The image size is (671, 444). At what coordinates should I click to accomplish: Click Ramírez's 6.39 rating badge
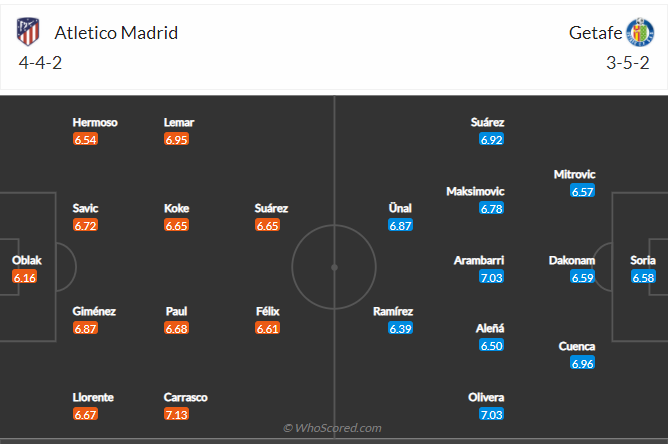click(400, 328)
